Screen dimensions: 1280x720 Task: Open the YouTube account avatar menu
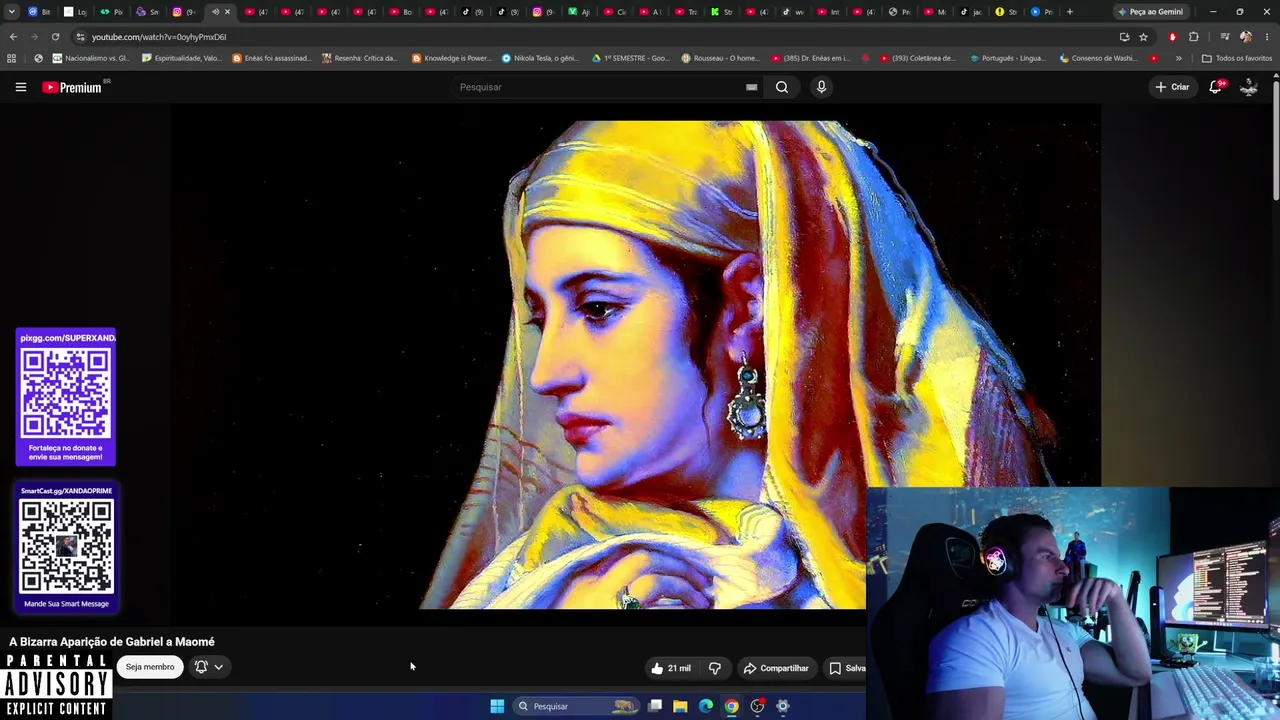[x=1249, y=87]
